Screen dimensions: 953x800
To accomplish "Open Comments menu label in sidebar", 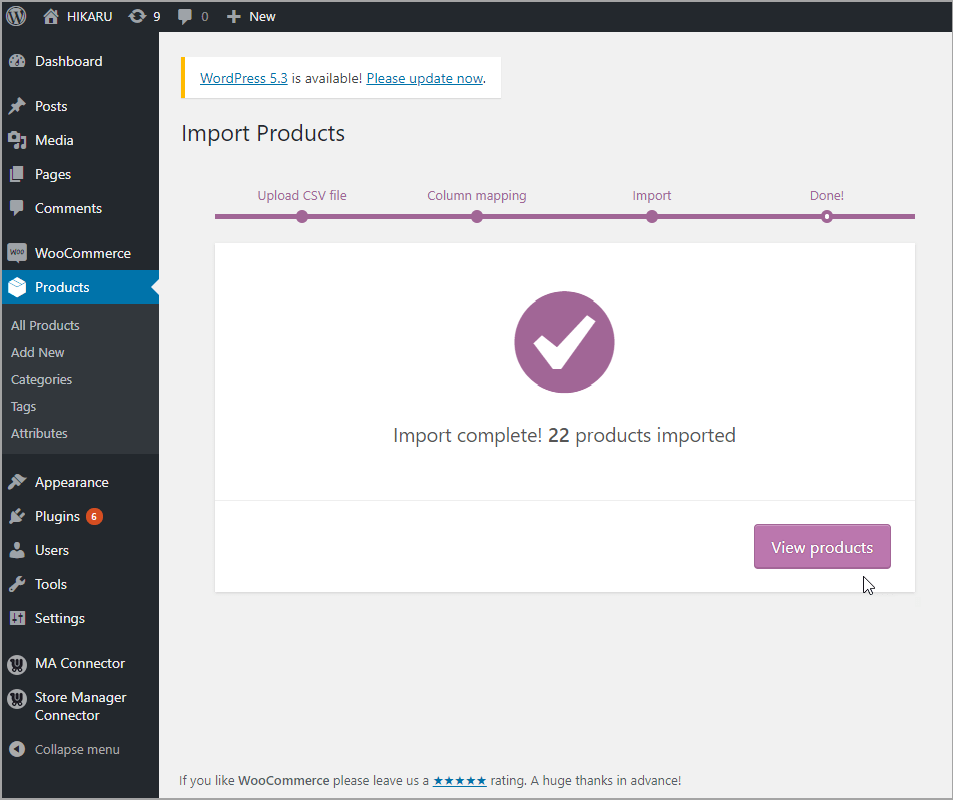I will [68, 209].
